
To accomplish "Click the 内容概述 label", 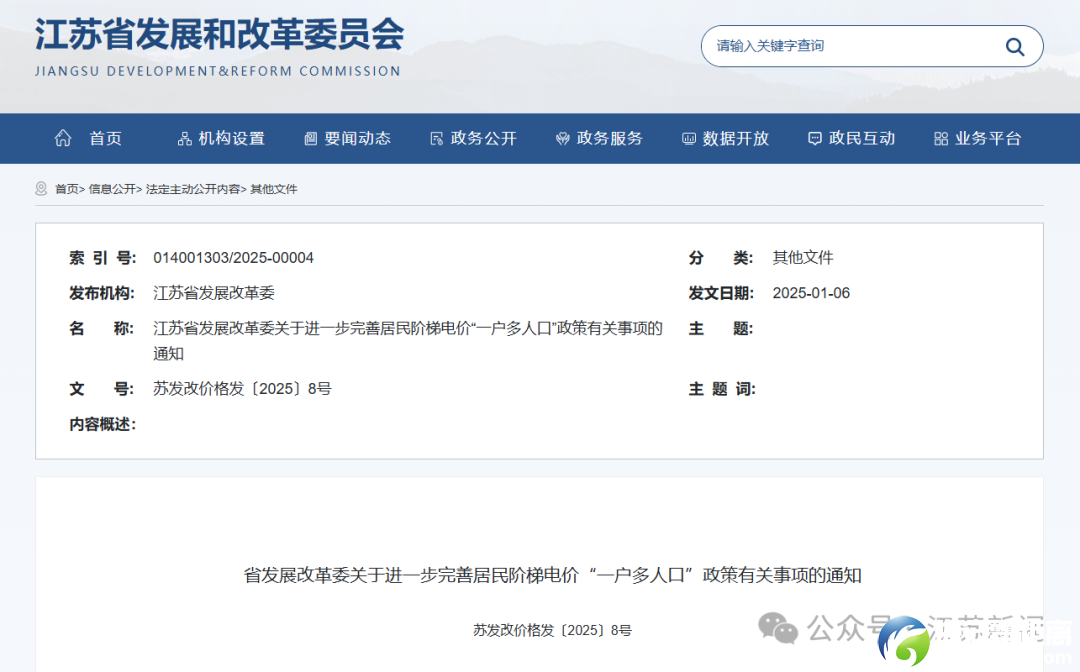I will coord(103,424).
